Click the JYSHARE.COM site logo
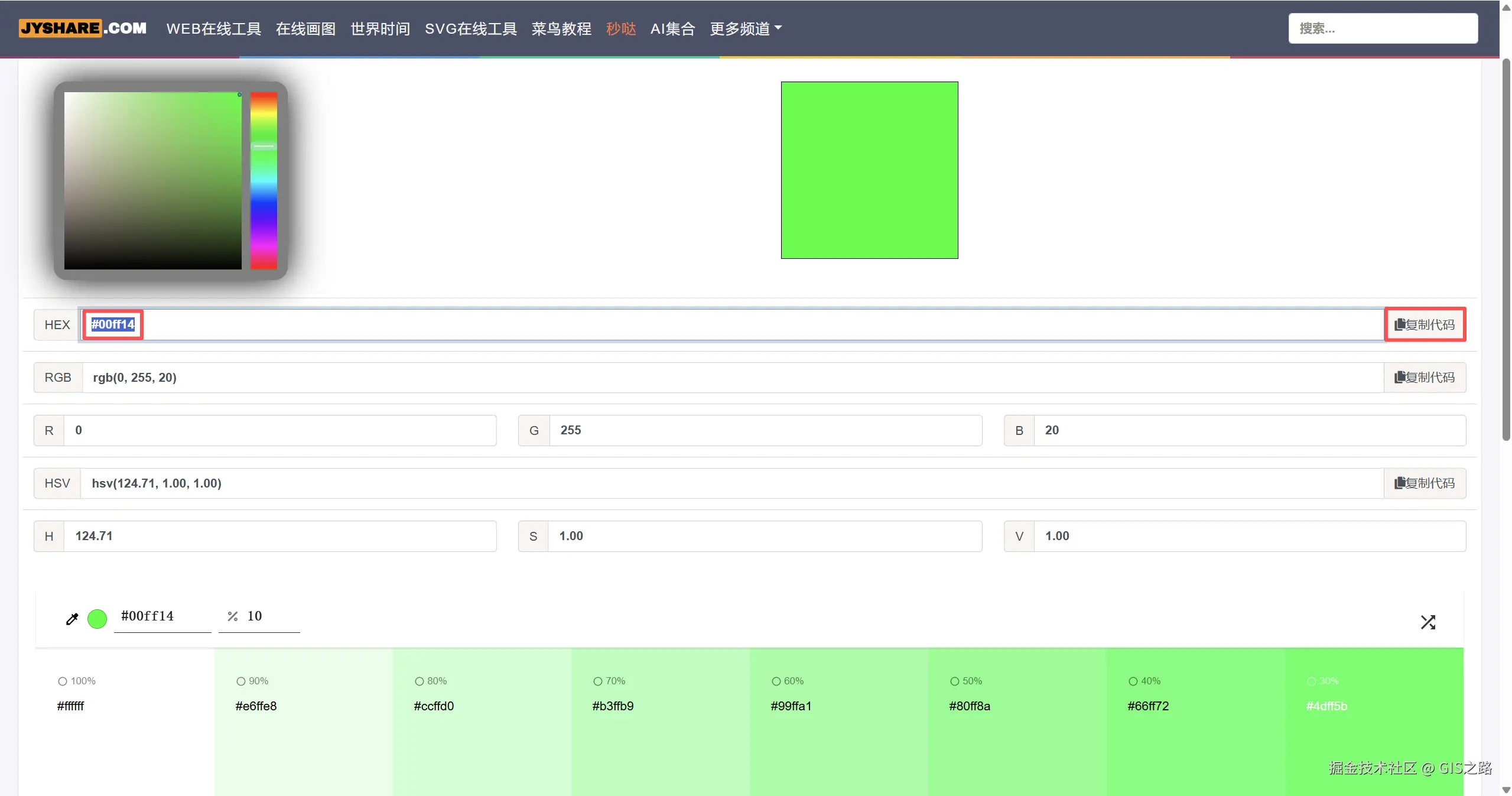Screen dimensions: 1512x796 pyautogui.click(x=83, y=28)
